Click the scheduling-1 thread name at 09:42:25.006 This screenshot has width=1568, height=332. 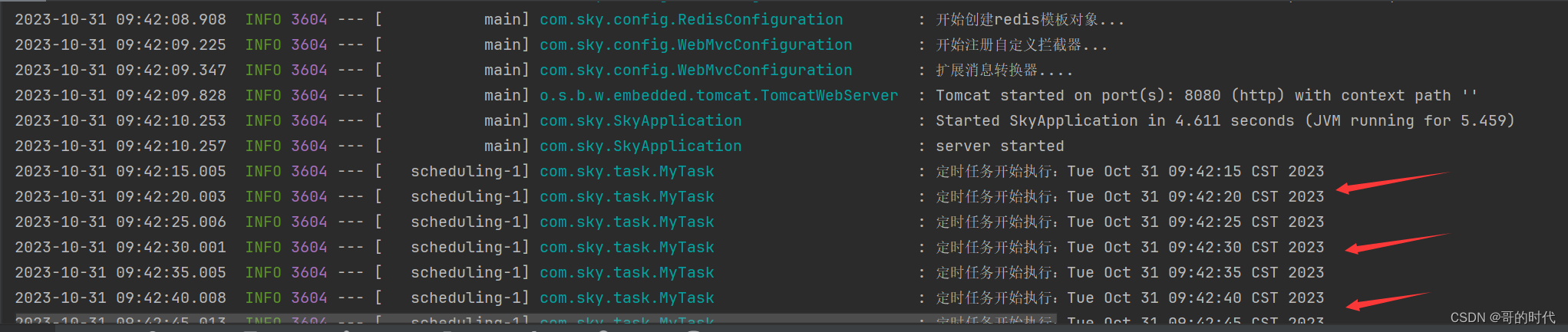[x=468, y=222]
